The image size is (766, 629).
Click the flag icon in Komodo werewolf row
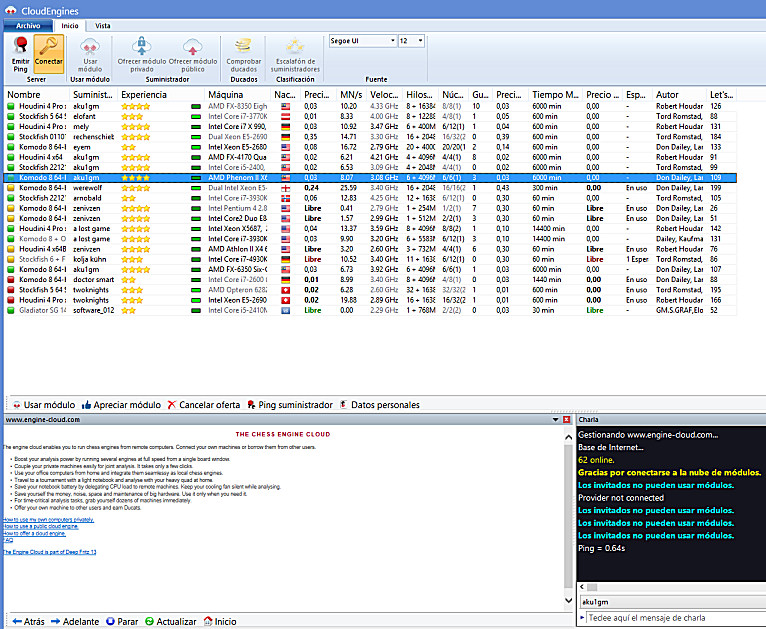[x=285, y=188]
